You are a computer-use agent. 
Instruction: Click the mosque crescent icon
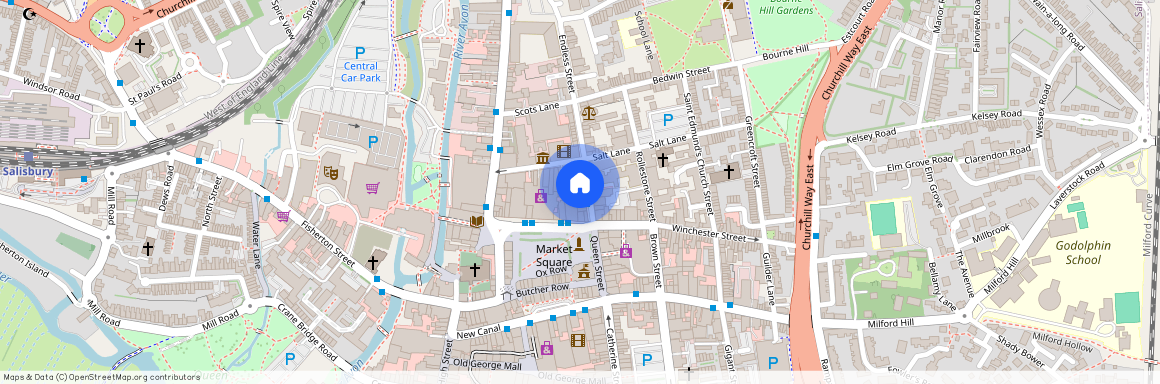coord(29,13)
